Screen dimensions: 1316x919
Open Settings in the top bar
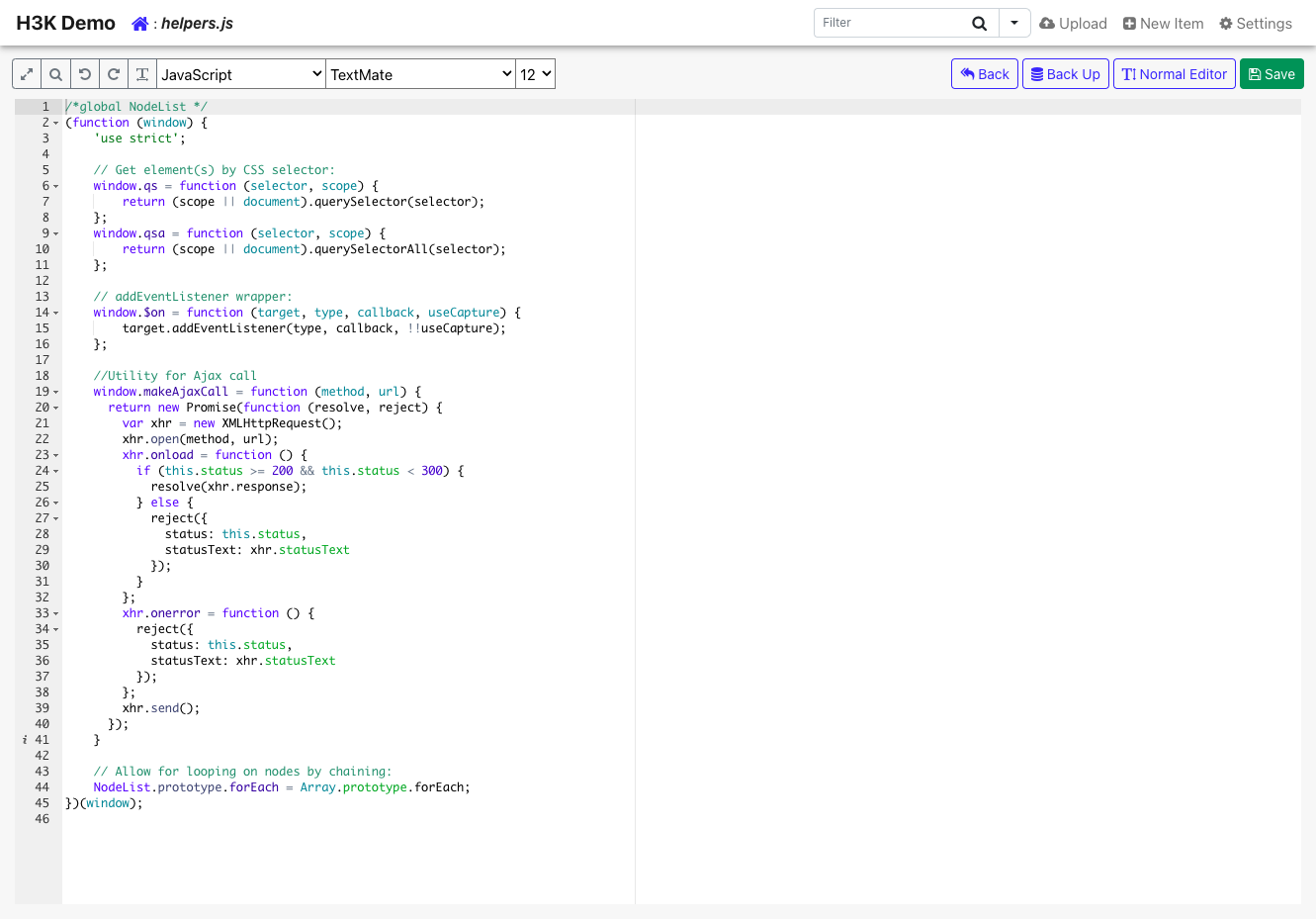(1256, 24)
